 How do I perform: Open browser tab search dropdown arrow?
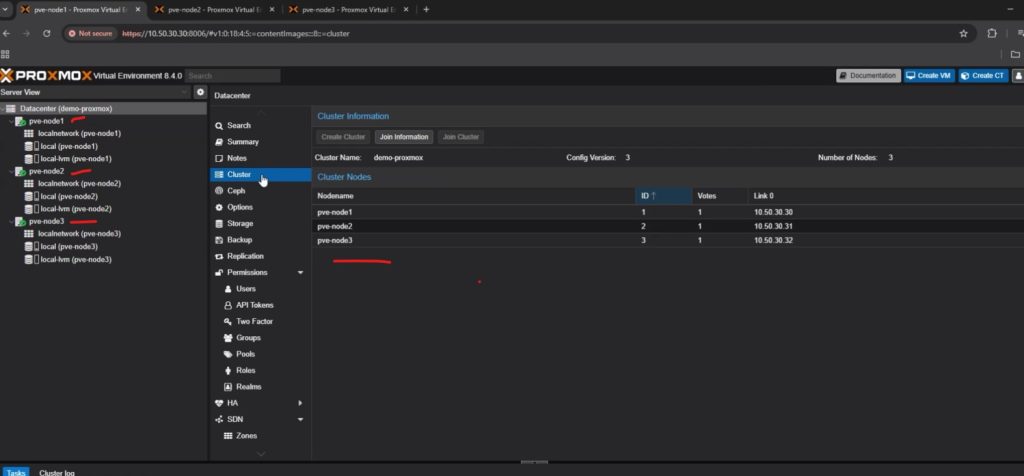pyautogui.click(x=5, y=9)
